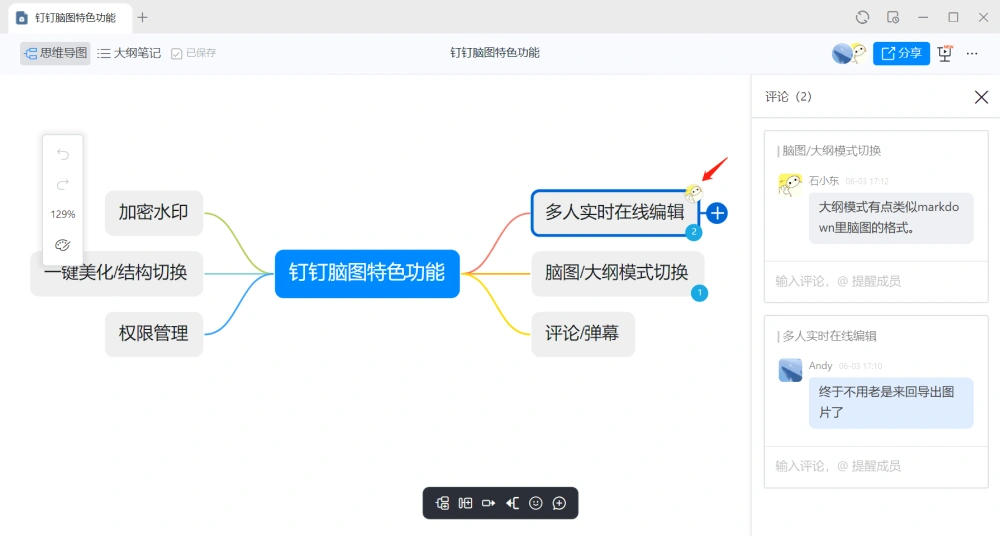
Task: Close the 评论 comments panel
Action: [x=982, y=97]
